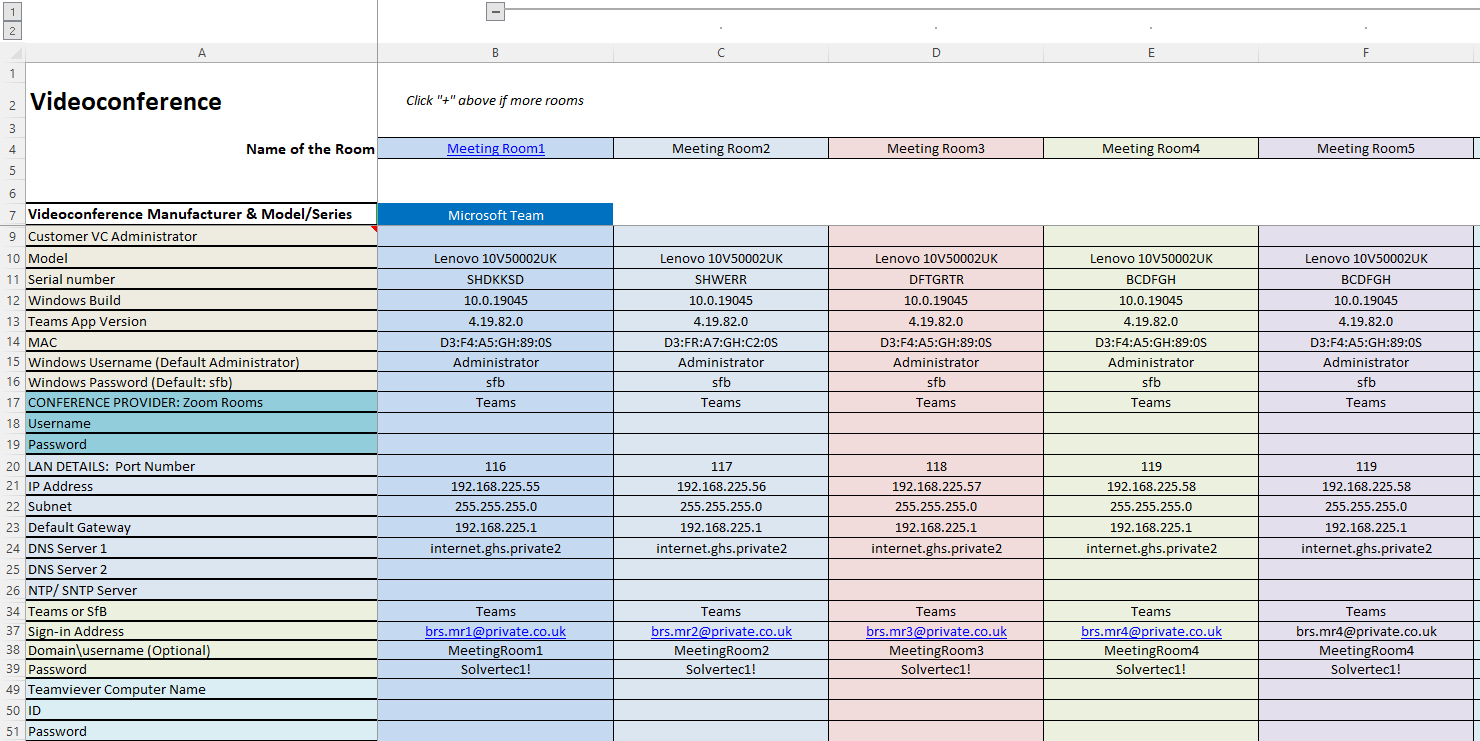Select the Microsoft Team cell
The width and height of the screenshot is (1480, 741).
pos(496,215)
